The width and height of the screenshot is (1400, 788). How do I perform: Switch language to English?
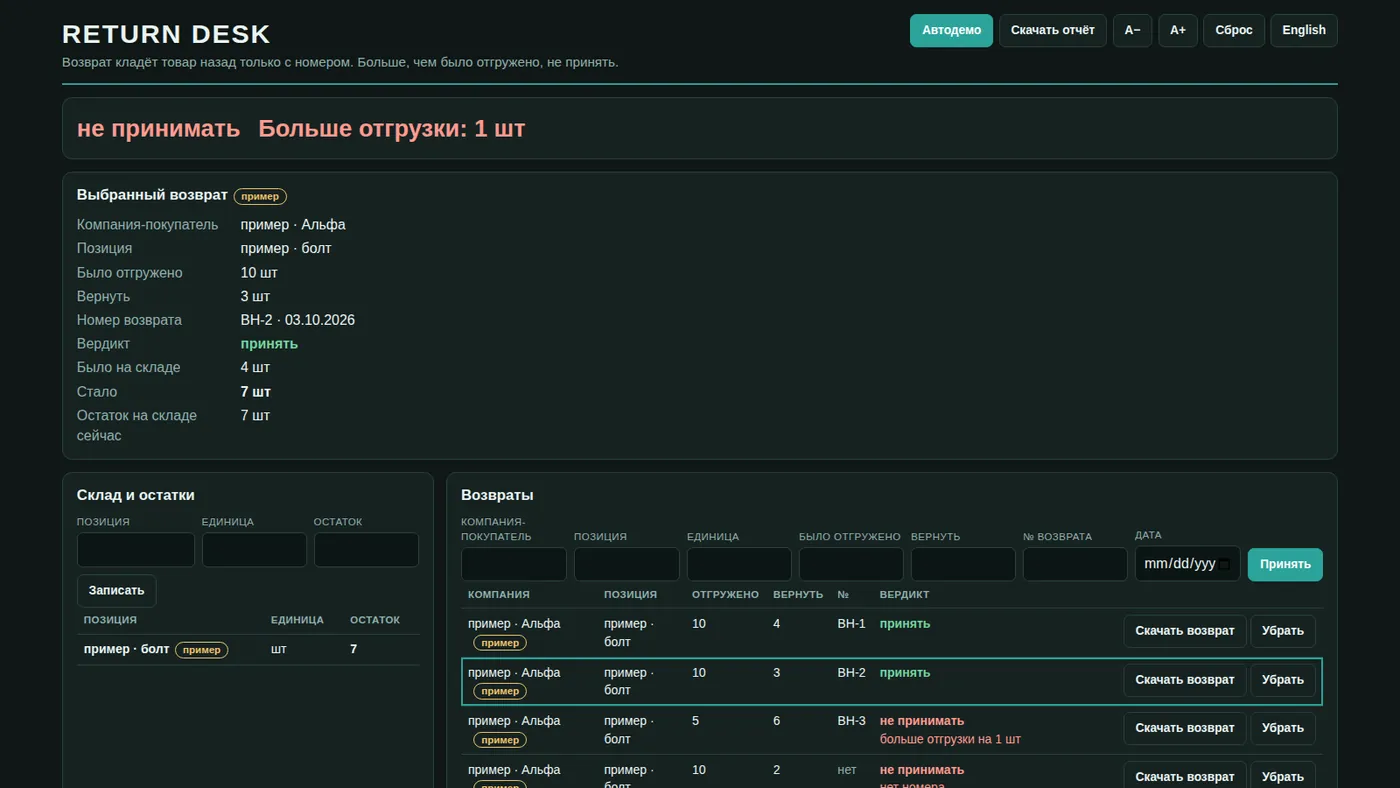pyautogui.click(x=1304, y=30)
